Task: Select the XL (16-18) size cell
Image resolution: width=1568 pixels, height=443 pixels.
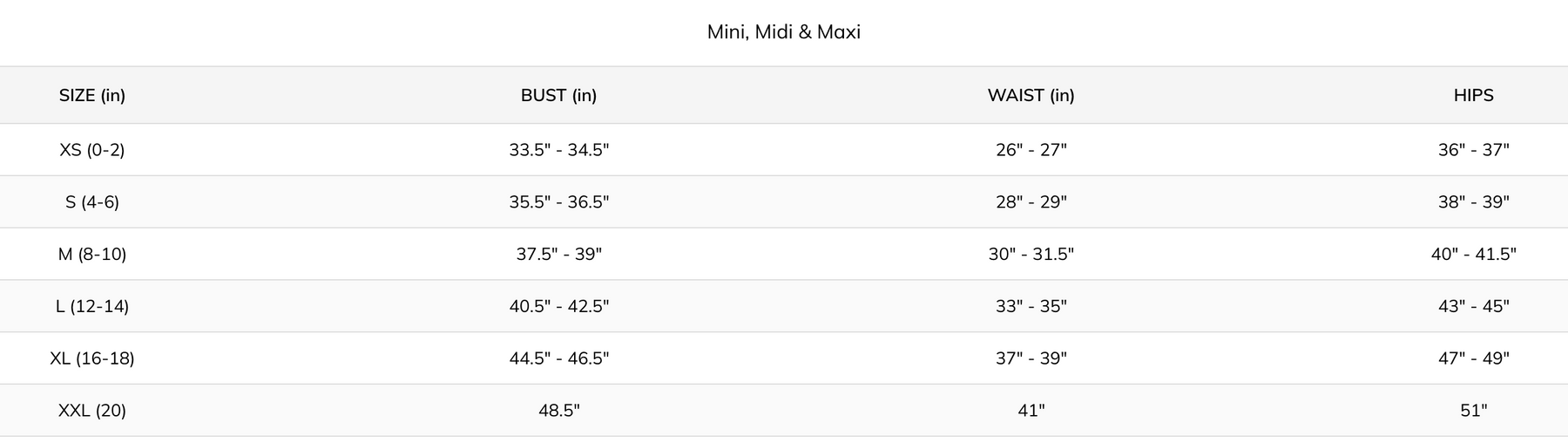Action: [x=92, y=358]
